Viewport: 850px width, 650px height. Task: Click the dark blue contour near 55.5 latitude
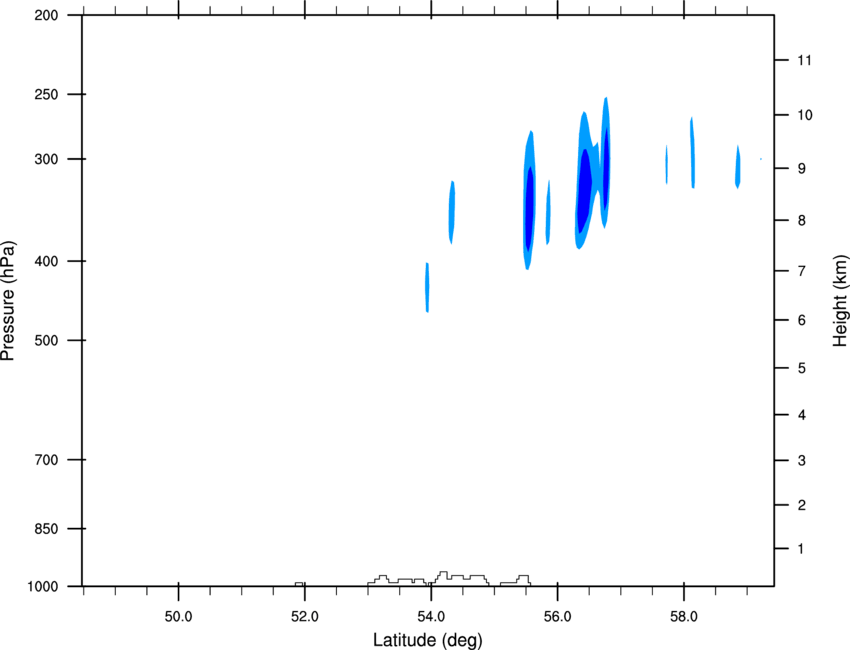pos(530,209)
